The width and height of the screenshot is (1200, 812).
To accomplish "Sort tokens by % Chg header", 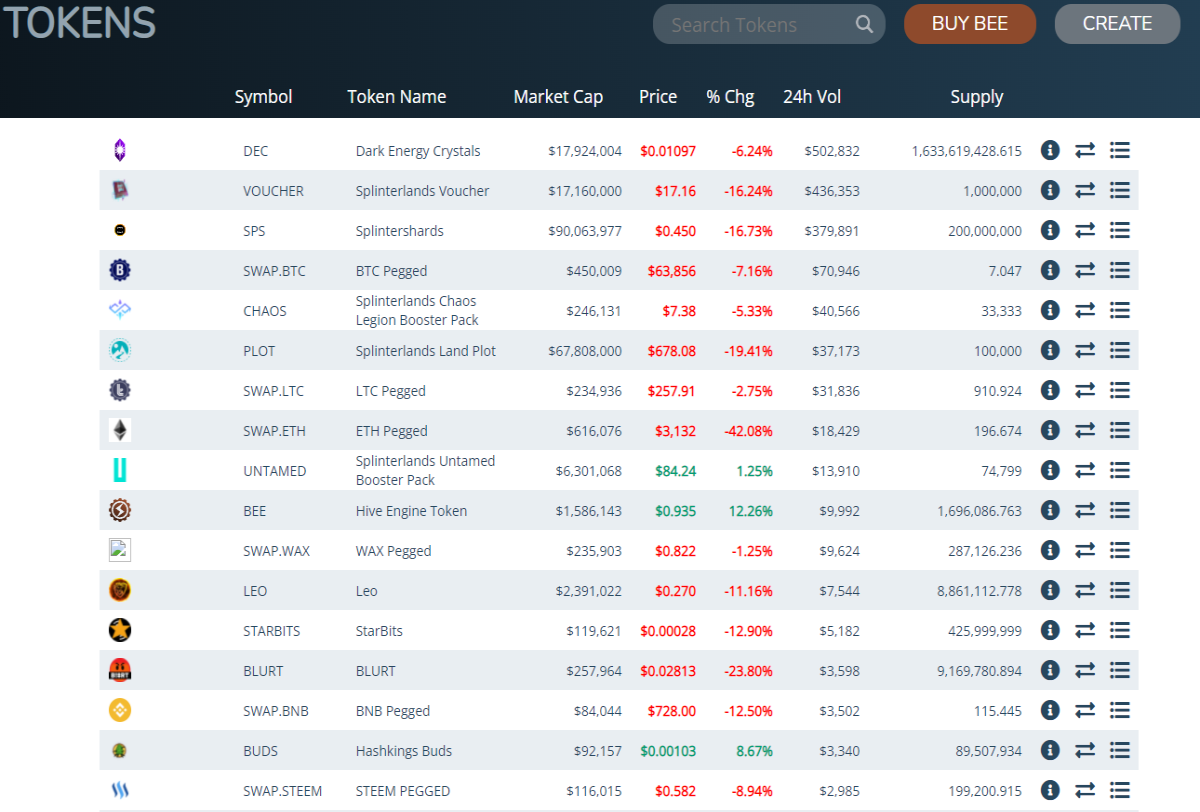I will point(730,97).
